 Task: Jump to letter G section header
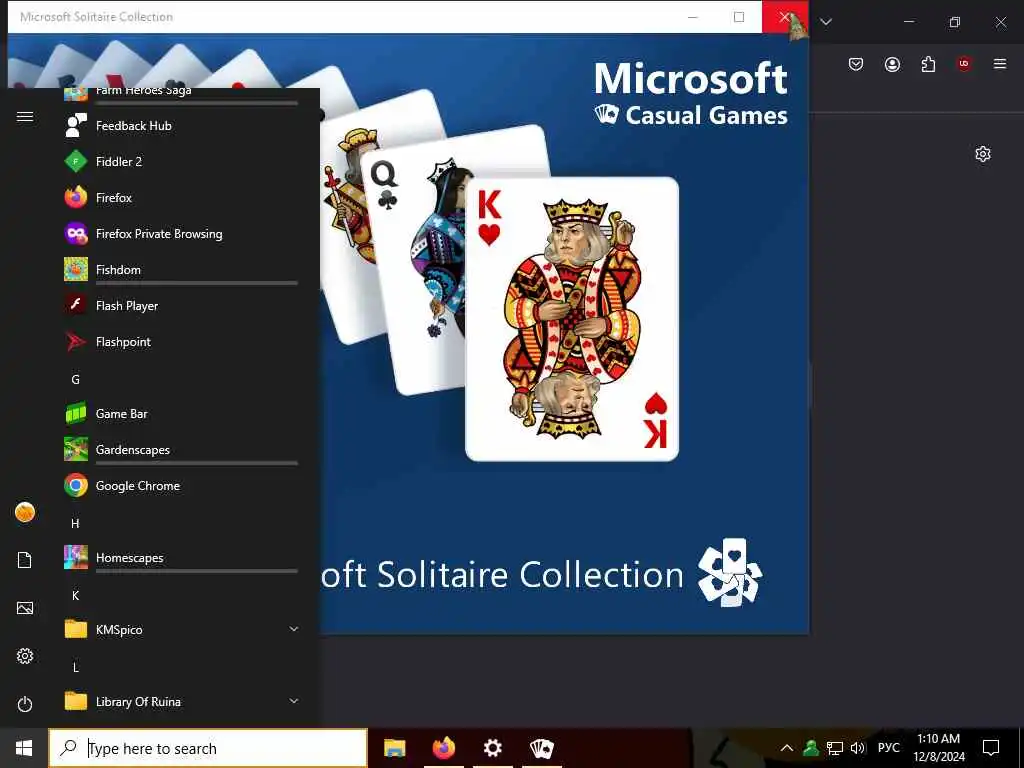[75, 379]
